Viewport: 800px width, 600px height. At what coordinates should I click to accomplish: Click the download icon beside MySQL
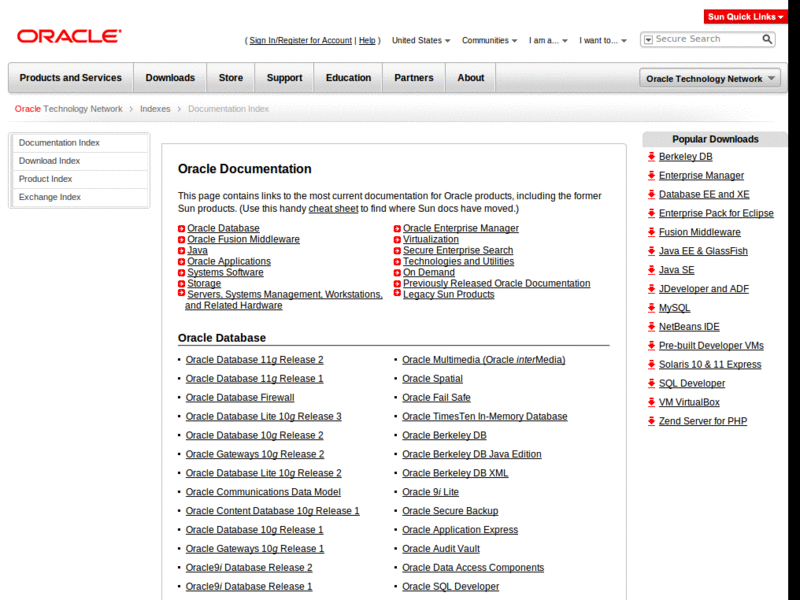pos(652,308)
